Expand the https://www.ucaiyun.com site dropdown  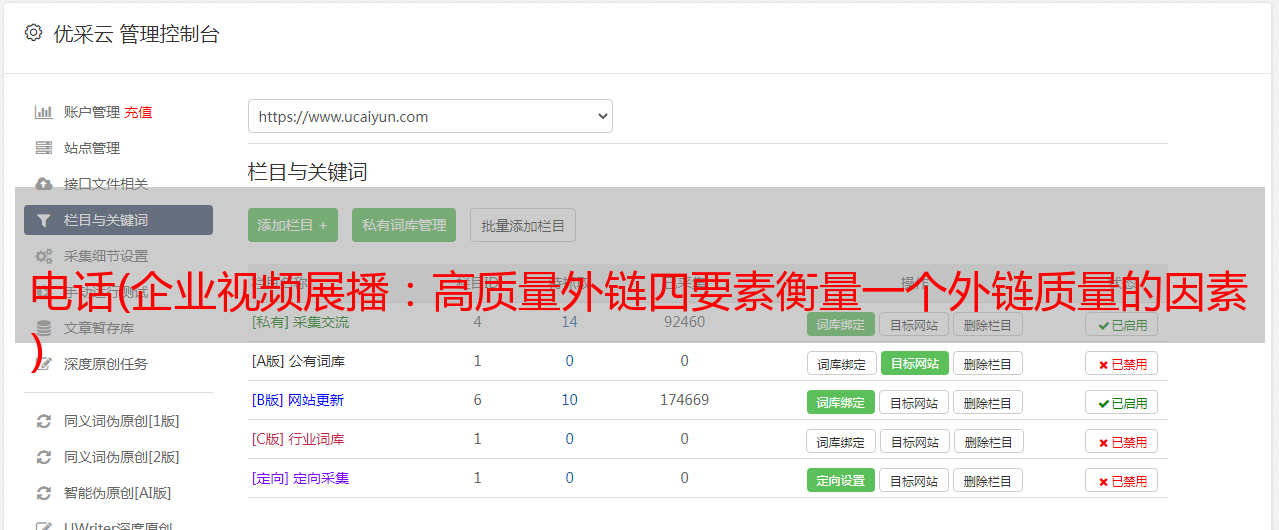tap(430, 116)
